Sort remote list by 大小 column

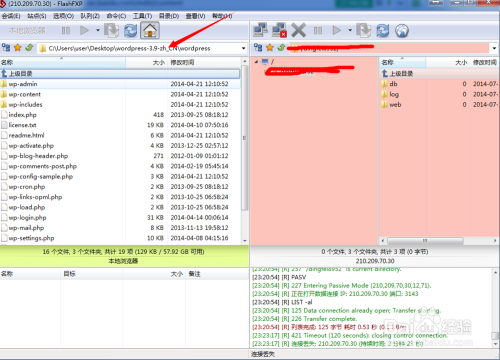(448, 62)
